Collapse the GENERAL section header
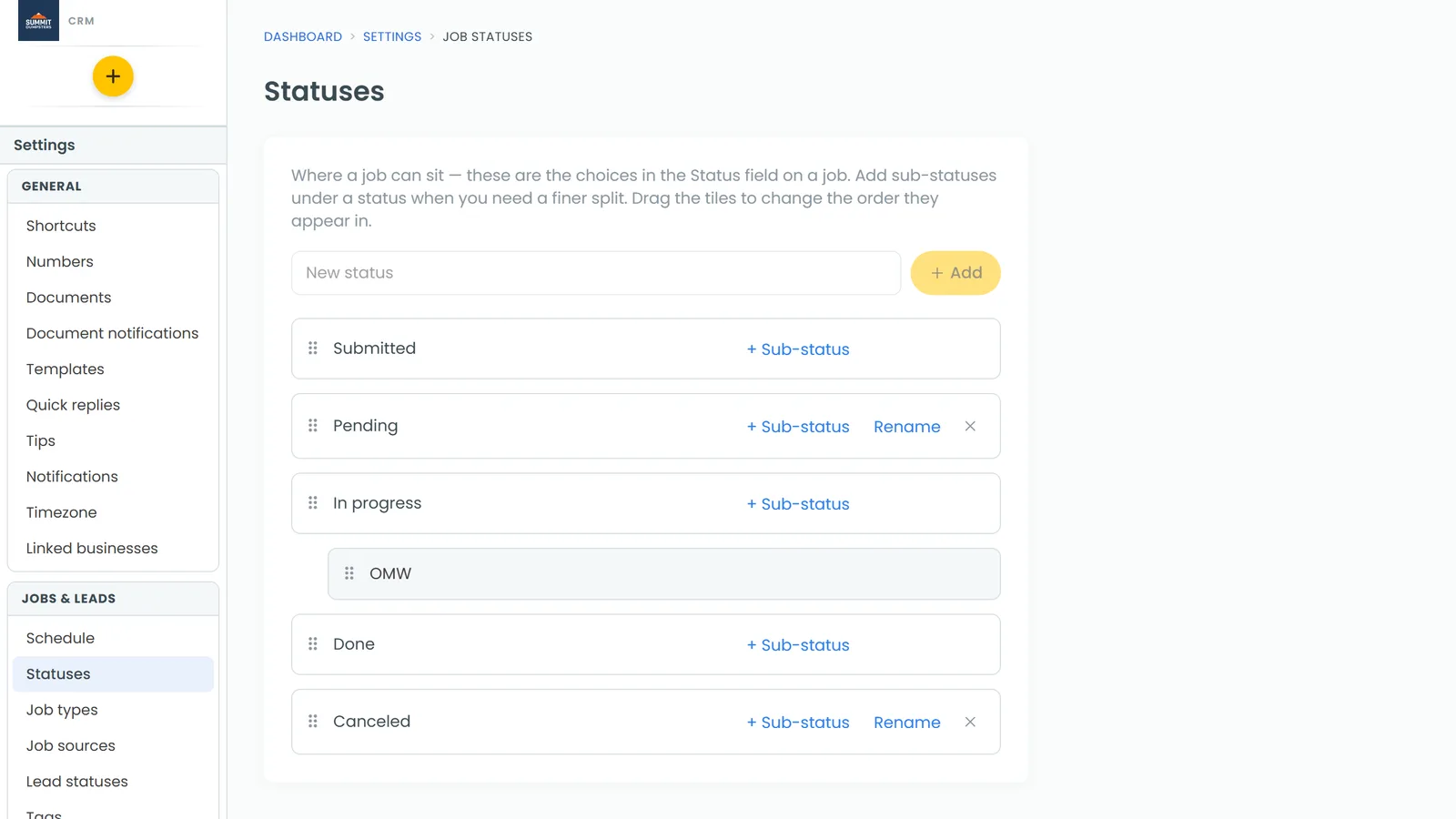This screenshot has height=819, width=1456. (113, 187)
